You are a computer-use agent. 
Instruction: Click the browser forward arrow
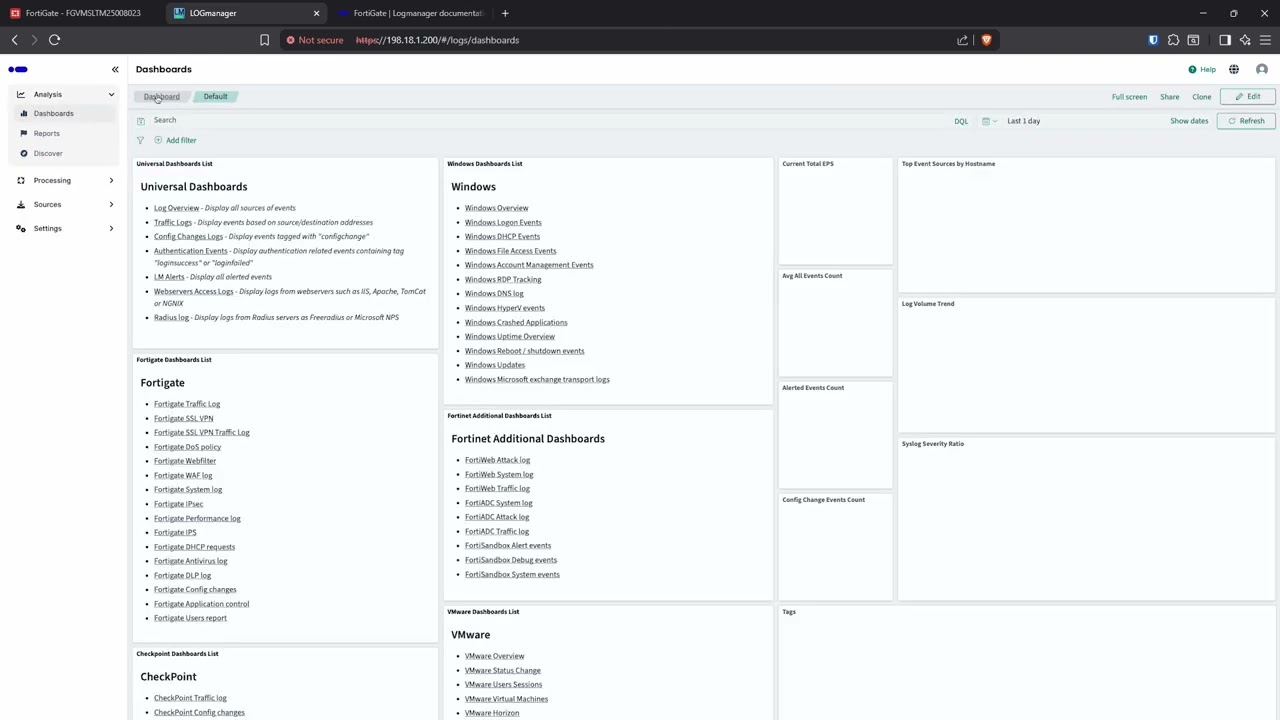pyautogui.click(x=34, y=40)
